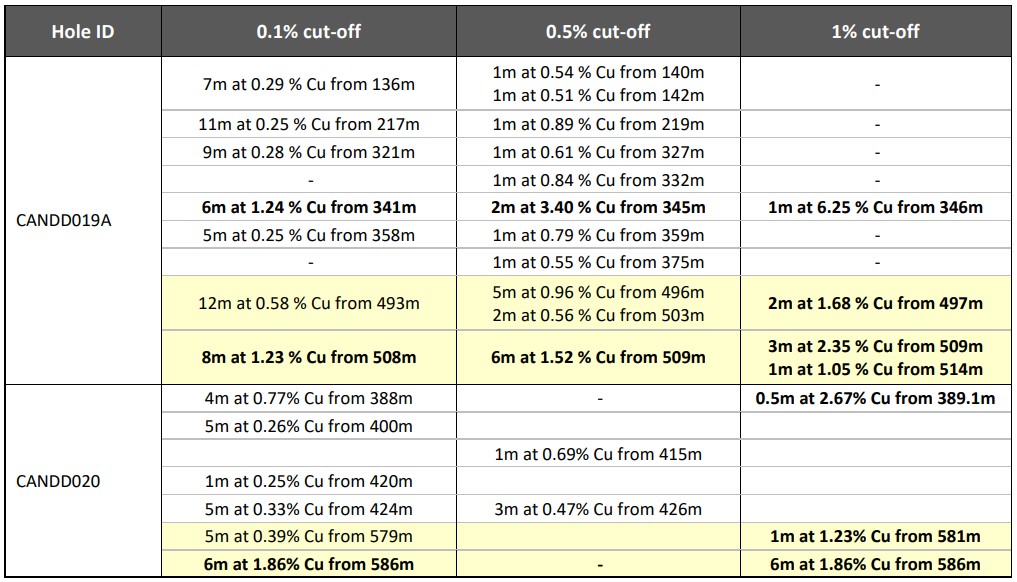Click 1m at 0.69% Cu from 415m

pyautogui.click(x=598, y=454)
